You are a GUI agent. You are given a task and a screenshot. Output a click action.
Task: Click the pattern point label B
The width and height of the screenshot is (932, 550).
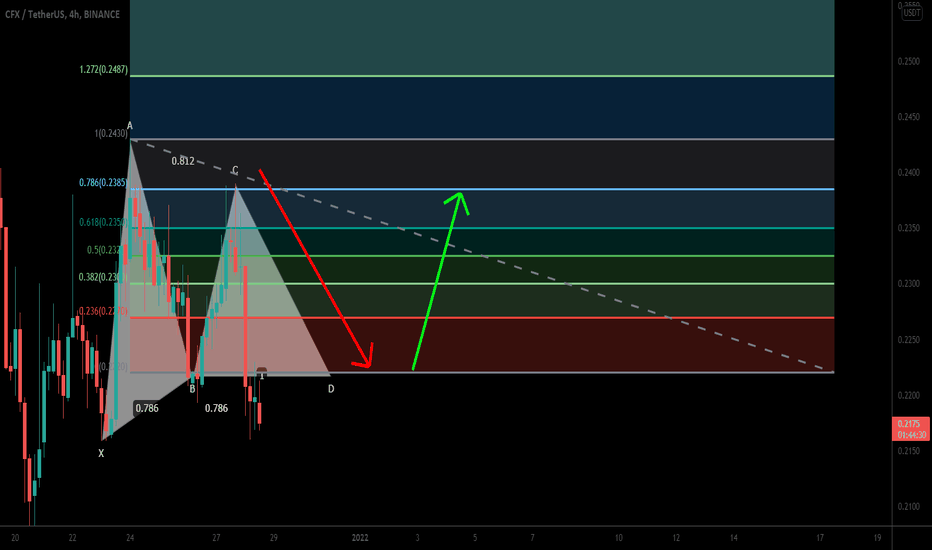pyautogui.click(x=192, y=389)
